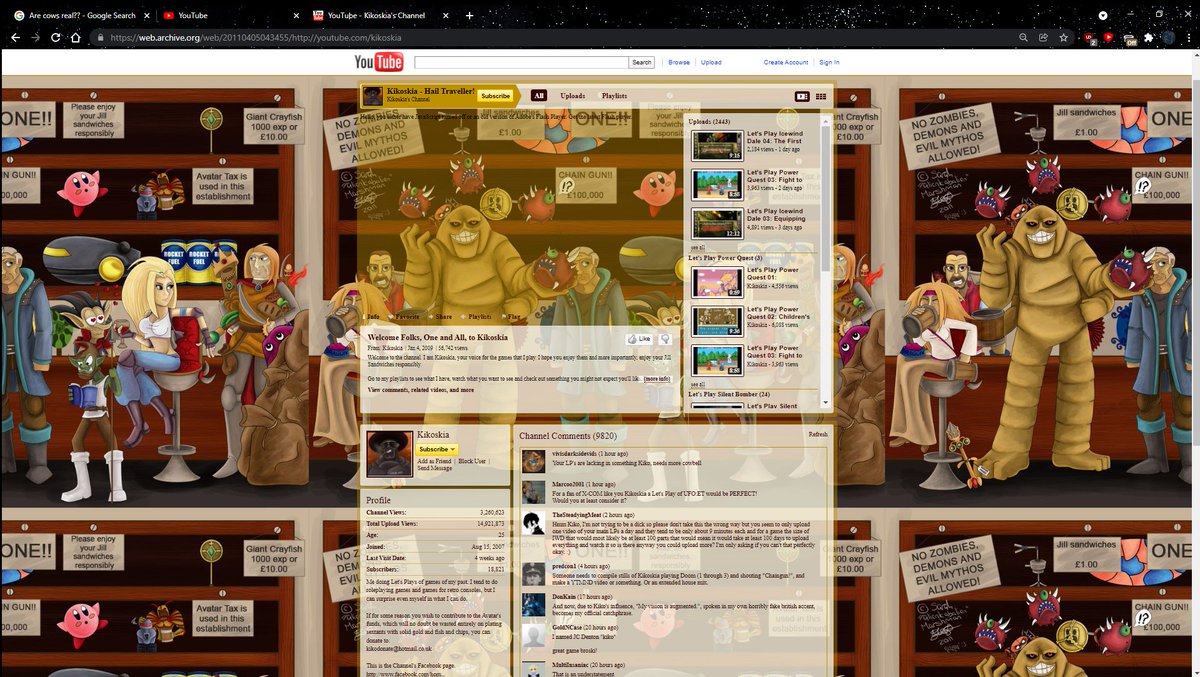Select the All channel tab
Viewport: 1200px width, 677px height.
[x=539, y=96]
